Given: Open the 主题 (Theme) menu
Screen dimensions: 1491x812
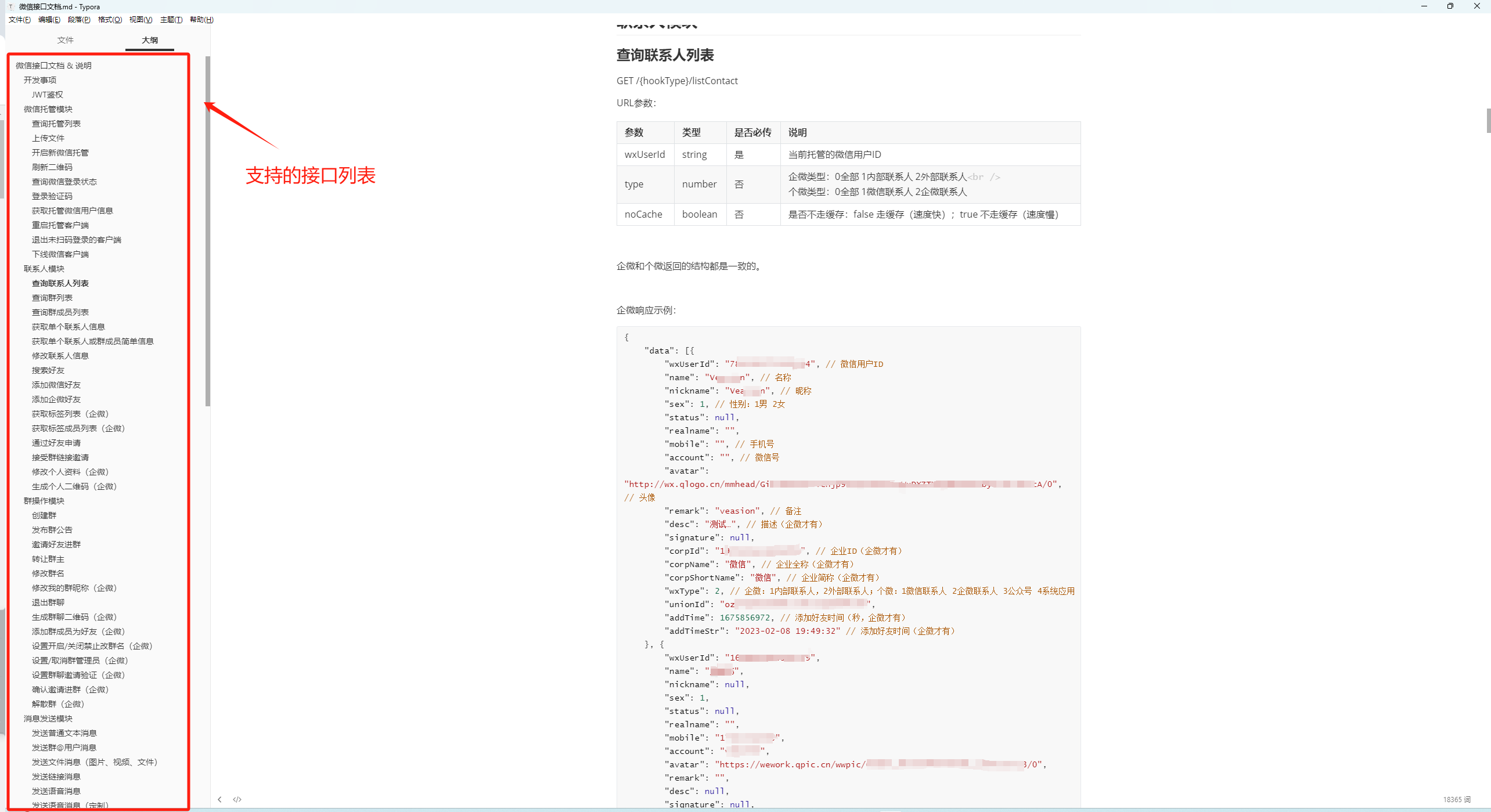Looking at the screenshot, I should 171,20.
